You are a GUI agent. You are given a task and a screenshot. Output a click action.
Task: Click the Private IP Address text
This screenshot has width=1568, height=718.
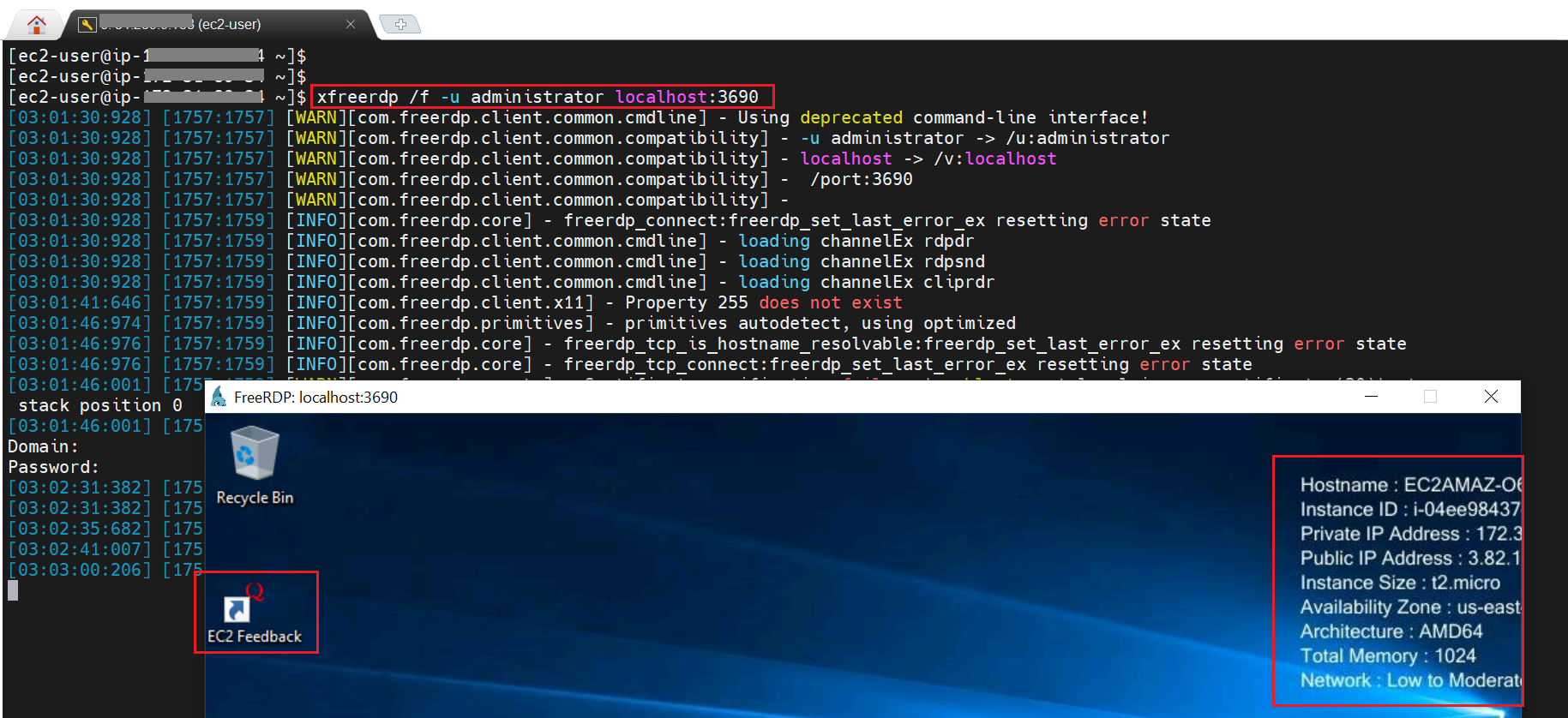[x=1410, y=534]
